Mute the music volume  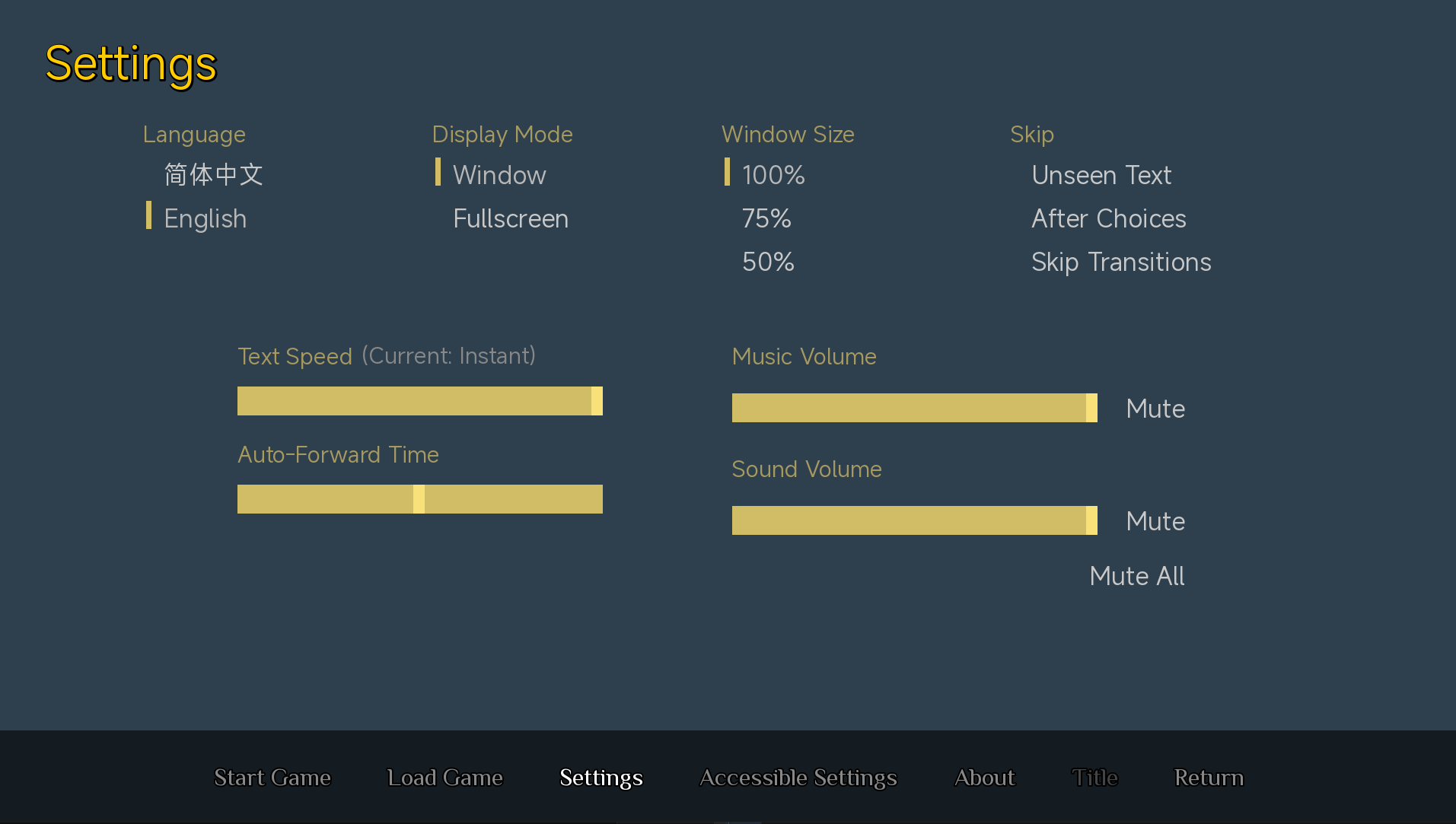click(1155, 409)
